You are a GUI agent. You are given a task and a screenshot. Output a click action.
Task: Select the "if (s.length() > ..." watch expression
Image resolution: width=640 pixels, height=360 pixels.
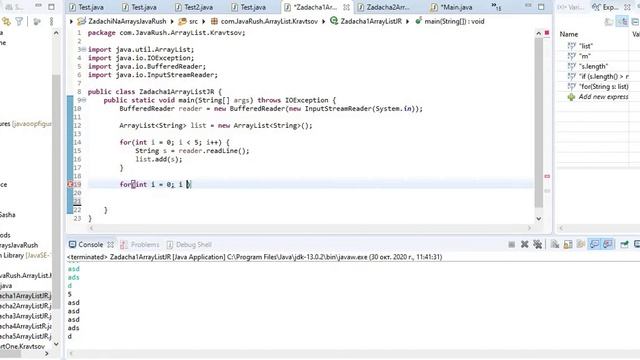point(598,77)
